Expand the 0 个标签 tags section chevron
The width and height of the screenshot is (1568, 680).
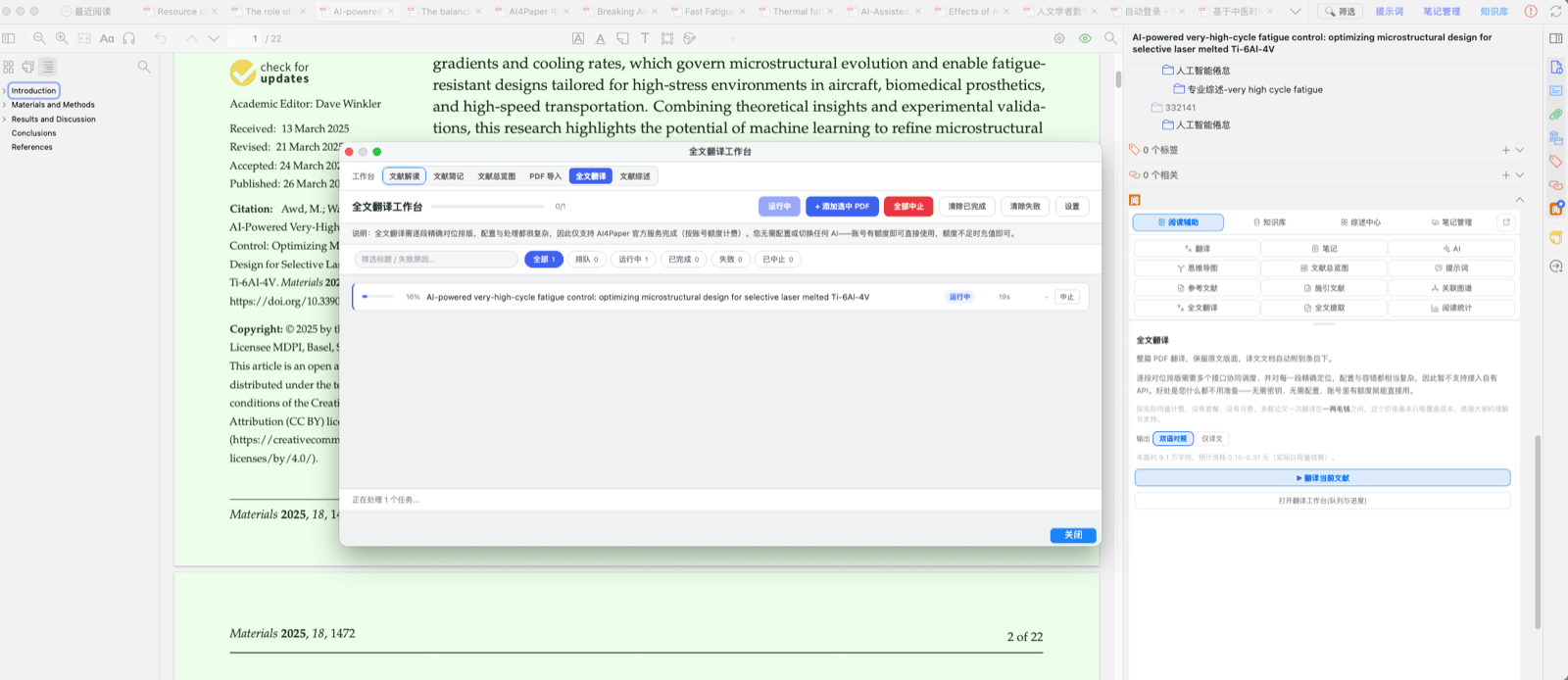point(1520,150)
